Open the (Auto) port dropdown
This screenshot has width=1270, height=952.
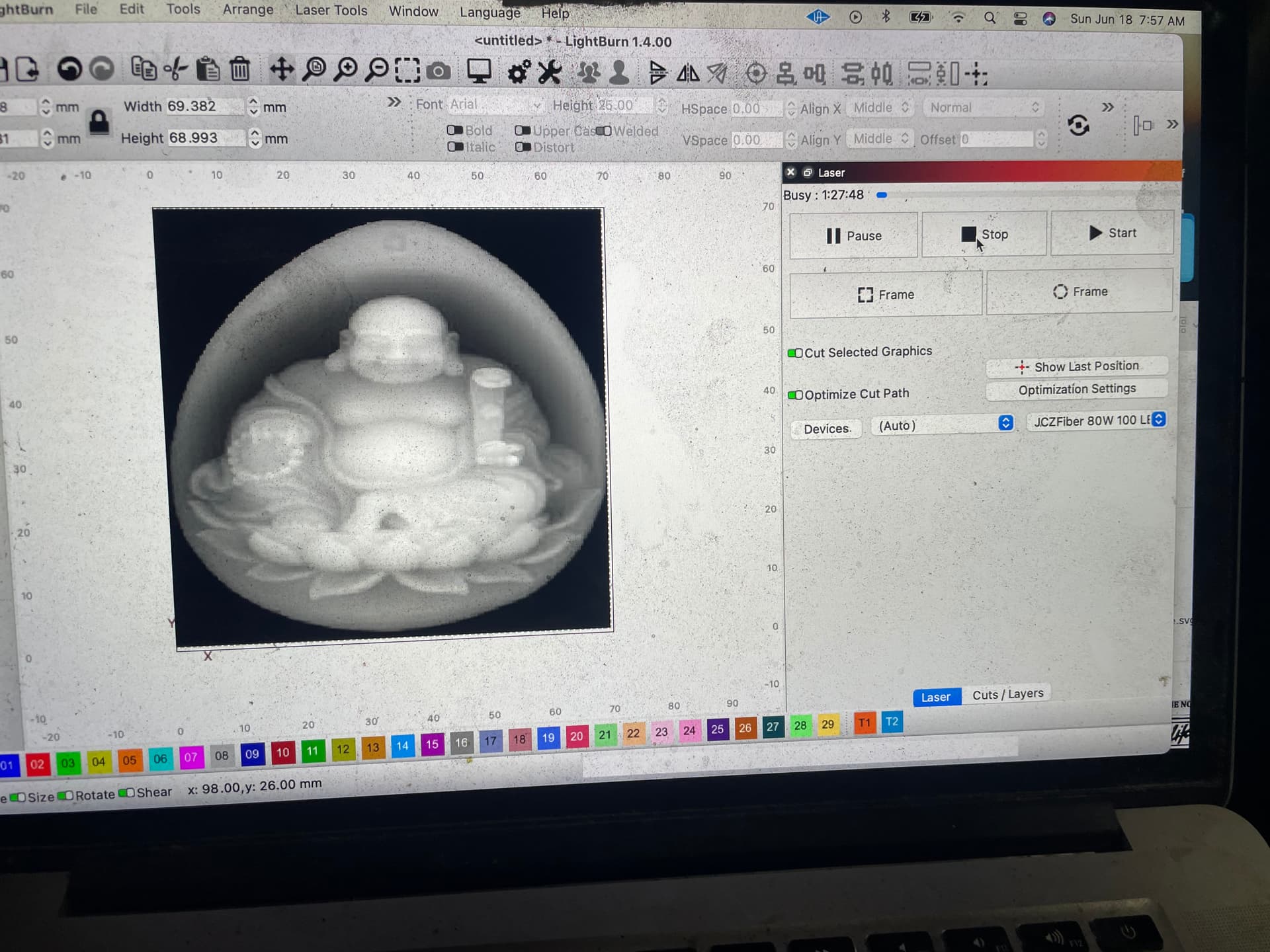click(943, 425)
